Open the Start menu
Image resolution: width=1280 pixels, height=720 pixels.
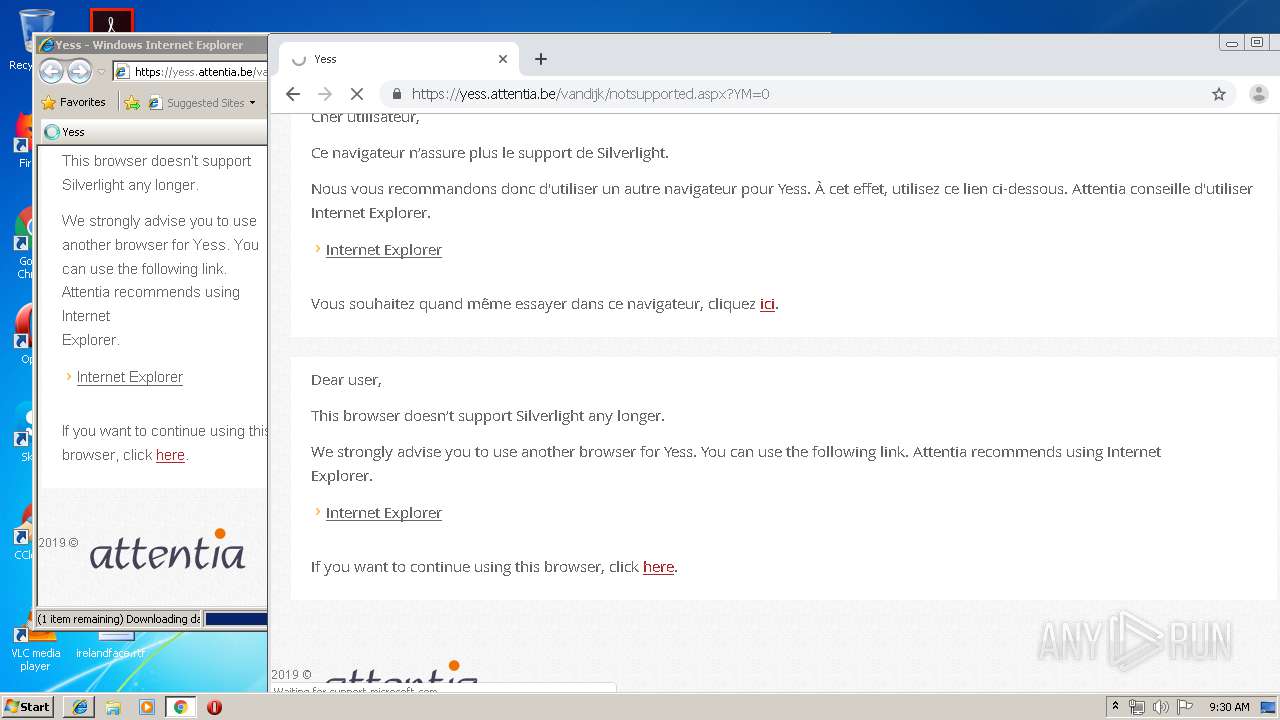[27, 706]
